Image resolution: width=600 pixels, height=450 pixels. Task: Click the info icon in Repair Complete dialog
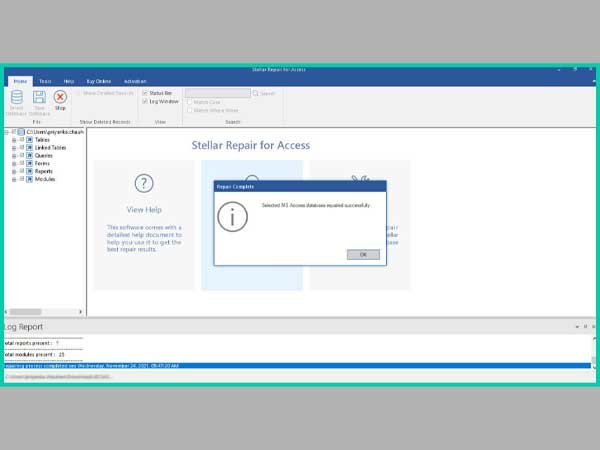point(232,217)
